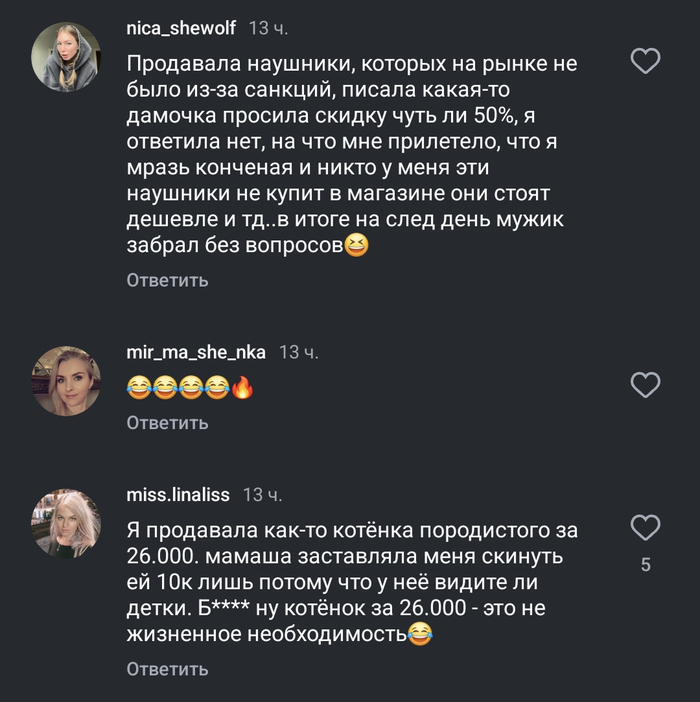This screenshot has width=700, height=702.
Task: View the 5 likes count on miss.linaliss comment
Action: pos(646,565)
